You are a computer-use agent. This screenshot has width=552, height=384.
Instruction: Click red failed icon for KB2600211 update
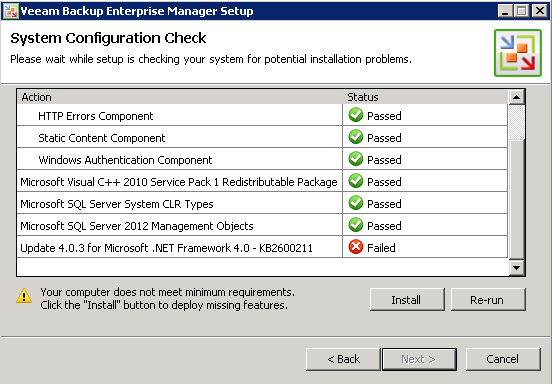[x=356, y=247]
